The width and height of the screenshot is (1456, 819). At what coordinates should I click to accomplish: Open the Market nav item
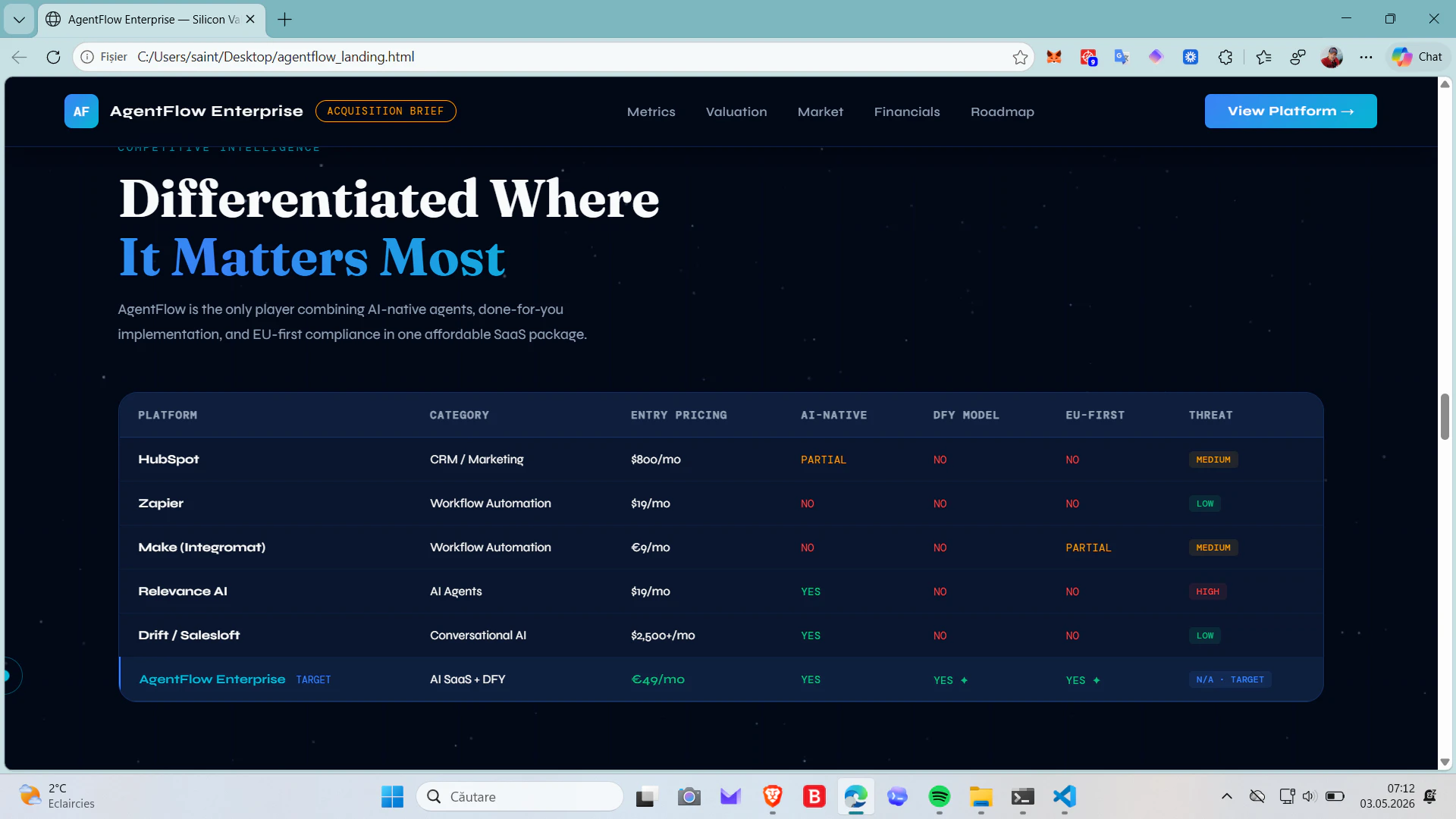click(x=820, y=111)
